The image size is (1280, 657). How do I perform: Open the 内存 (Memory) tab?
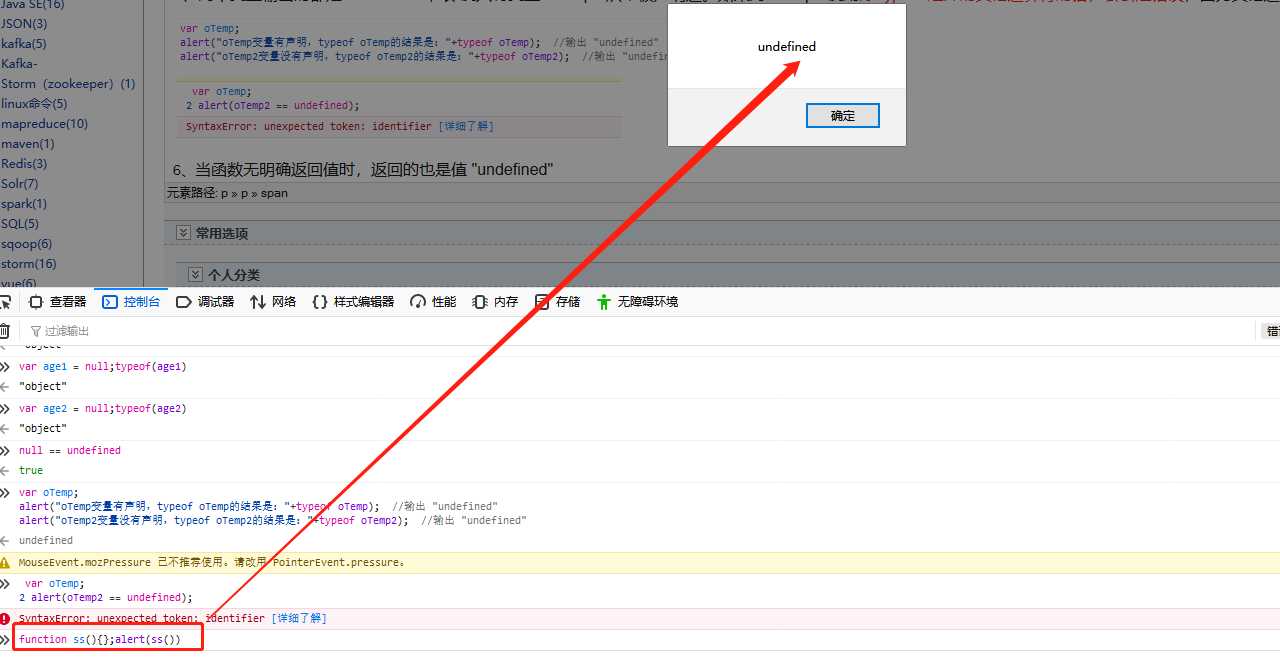pyautogui.click(x=495, y=302)
